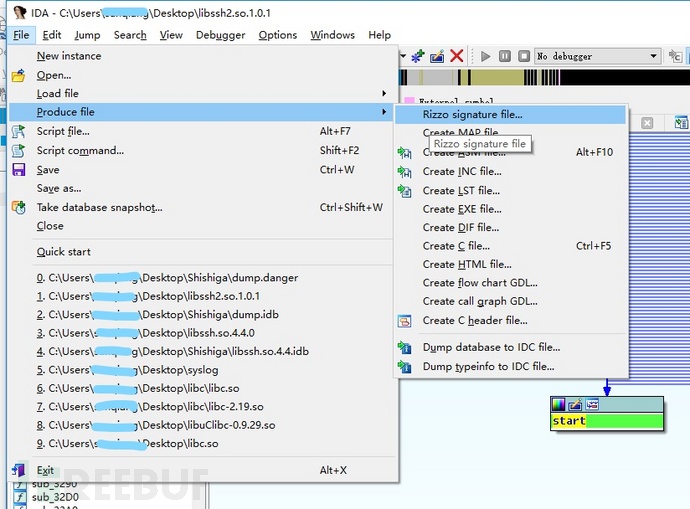Open recent file libssh2.so.1.0.1

pyautogui.click(x=201, y=296)
